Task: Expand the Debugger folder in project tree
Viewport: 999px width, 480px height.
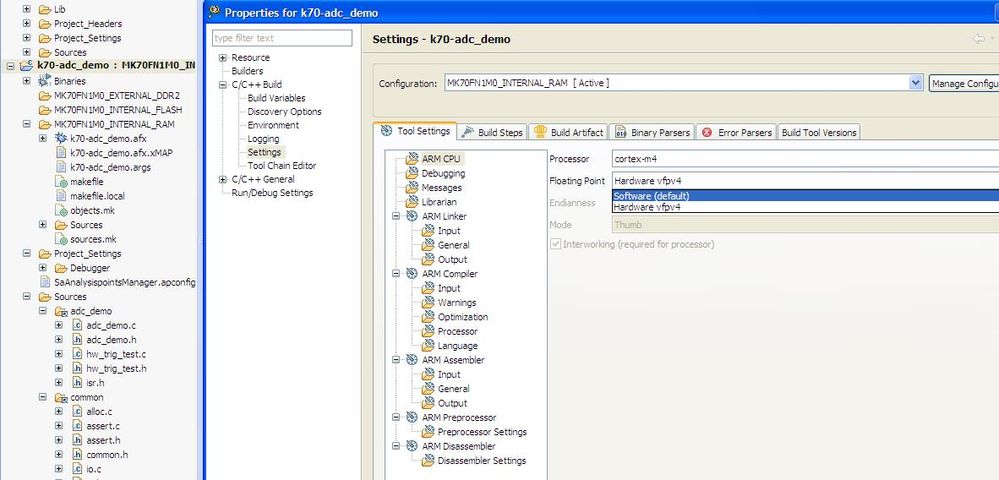Action: pyautogui.click(x=43, y=268)
